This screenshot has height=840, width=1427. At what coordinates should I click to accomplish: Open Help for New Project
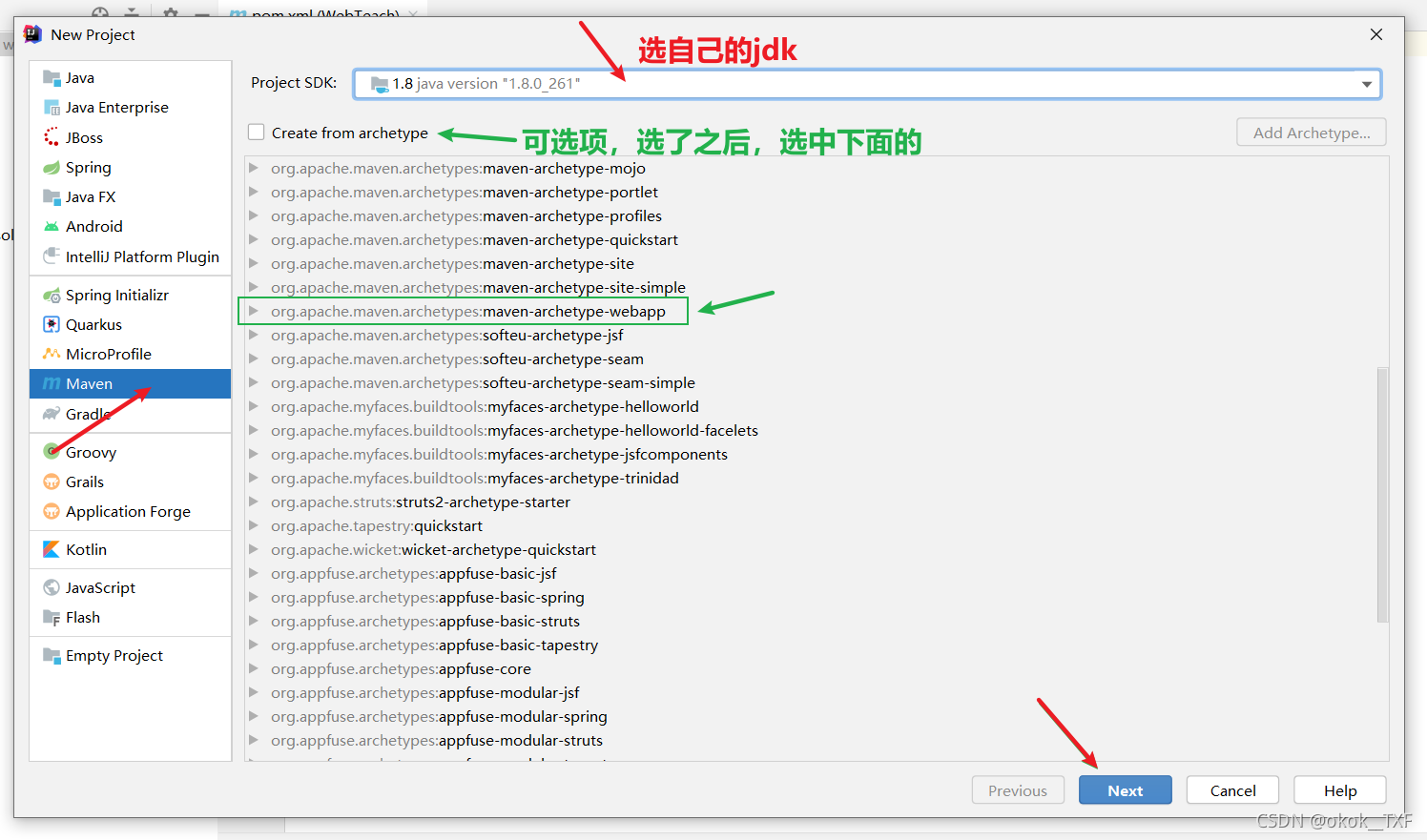[1340, 790]
